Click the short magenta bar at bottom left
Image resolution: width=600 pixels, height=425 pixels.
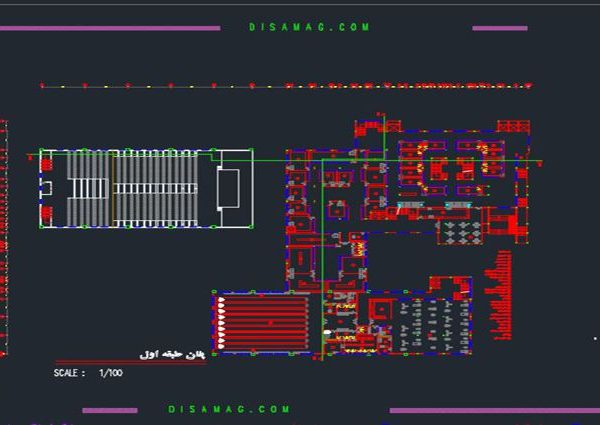pyautogui.click(x=109, y=410)
